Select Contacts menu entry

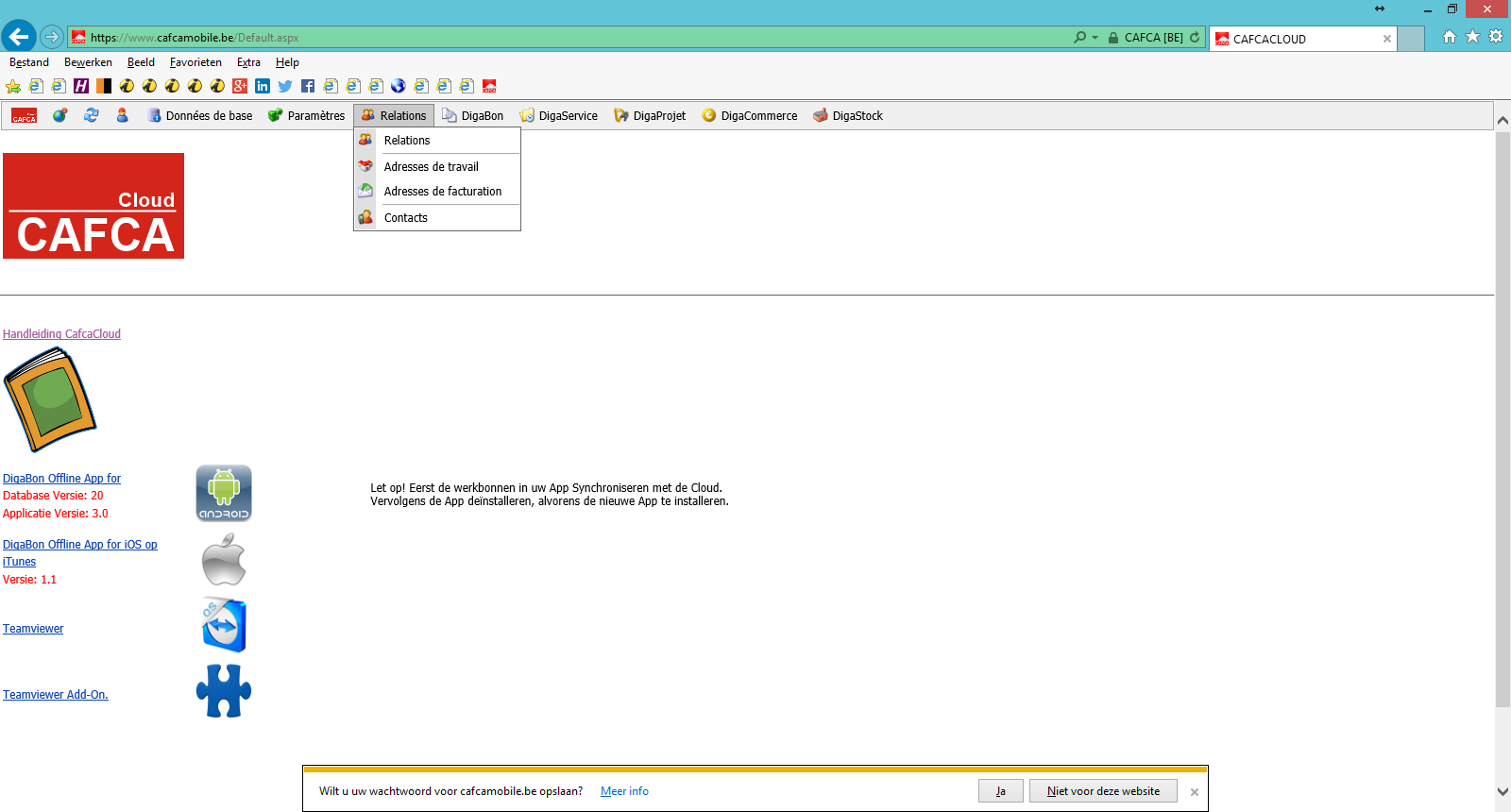[x=437, y=217]
